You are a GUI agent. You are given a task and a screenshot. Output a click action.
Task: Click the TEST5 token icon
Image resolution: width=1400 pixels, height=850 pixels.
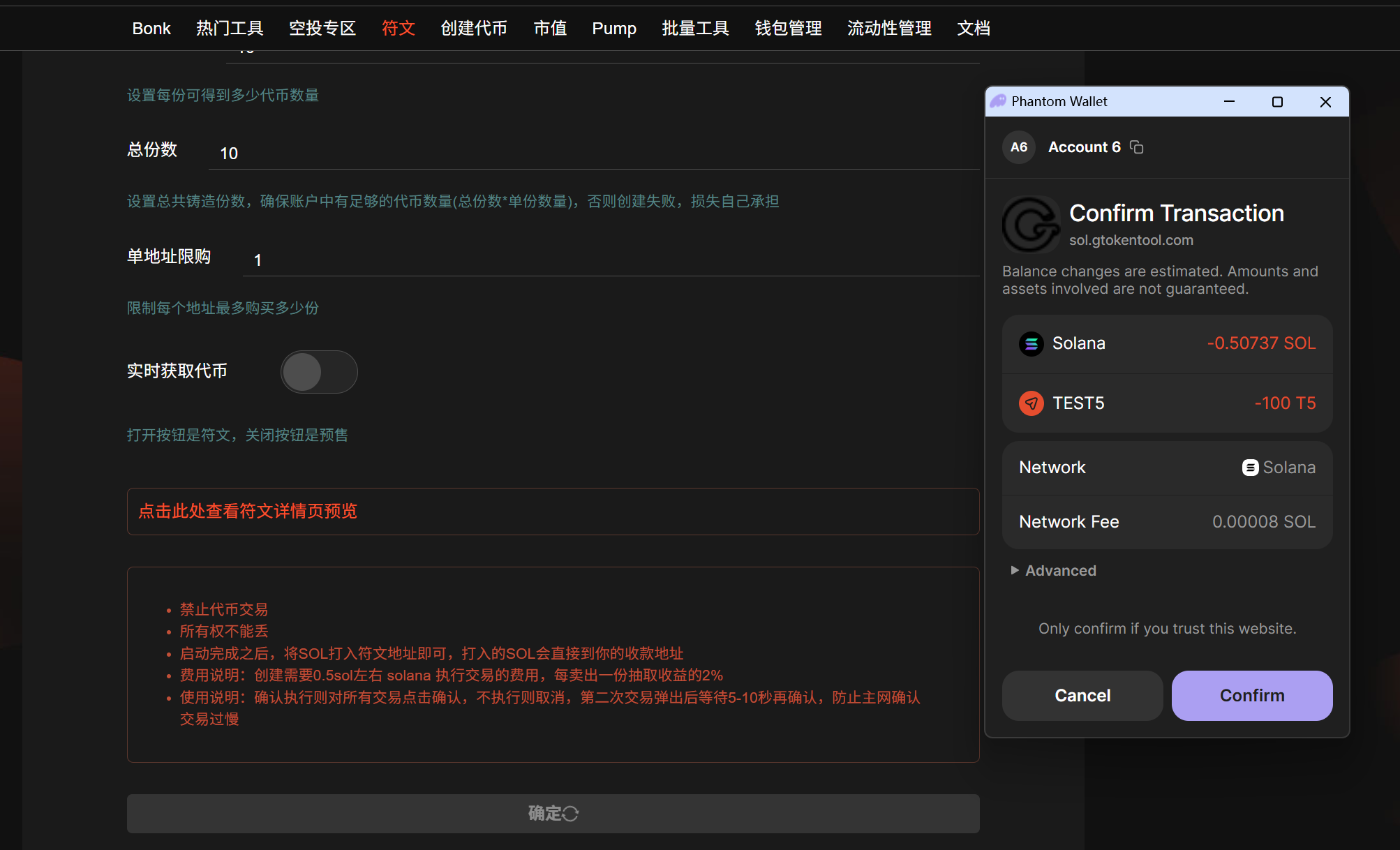(1031, 403)
